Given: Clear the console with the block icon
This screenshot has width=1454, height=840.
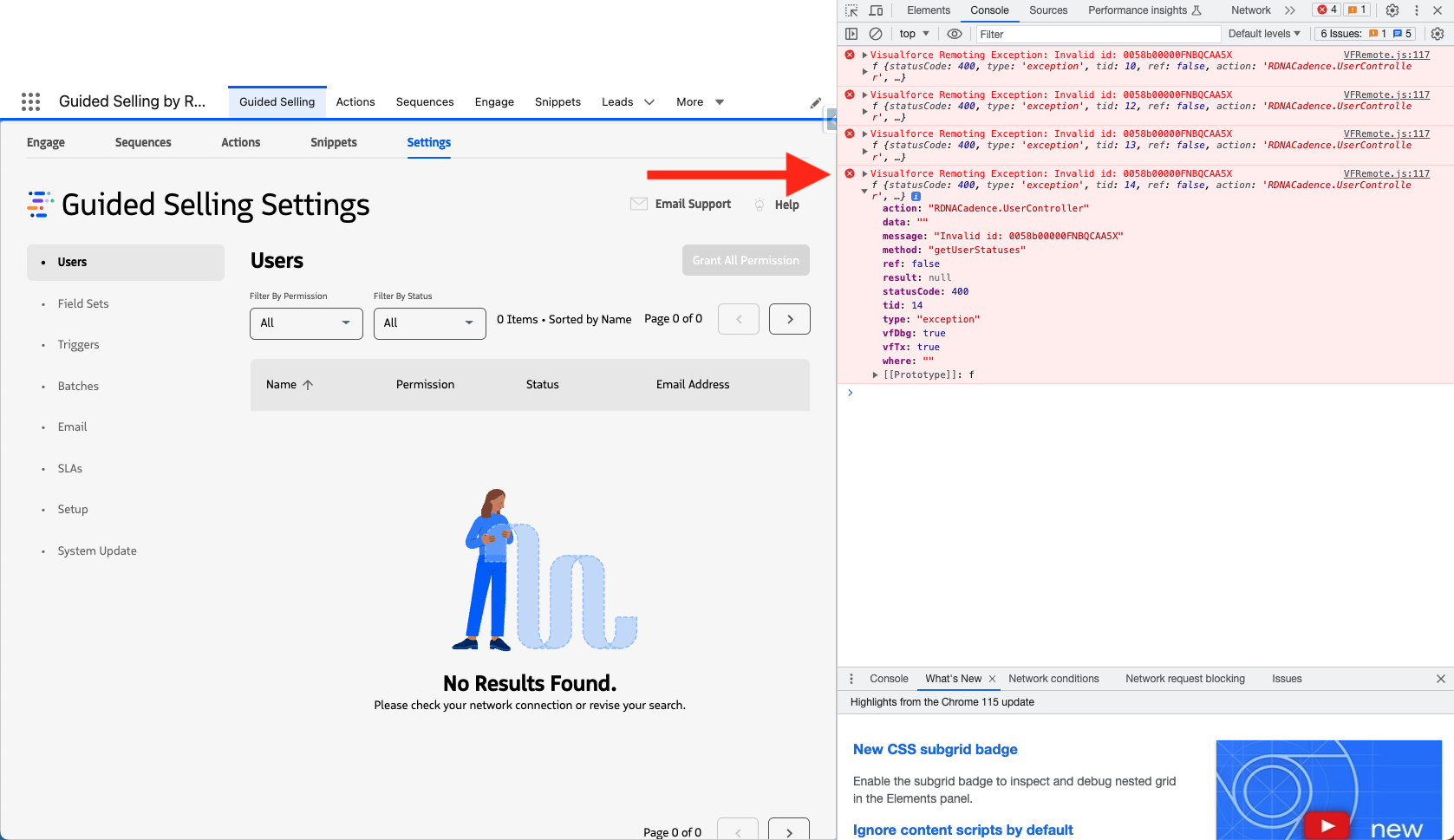Looking at the screenshot, I should coord(876,34).
